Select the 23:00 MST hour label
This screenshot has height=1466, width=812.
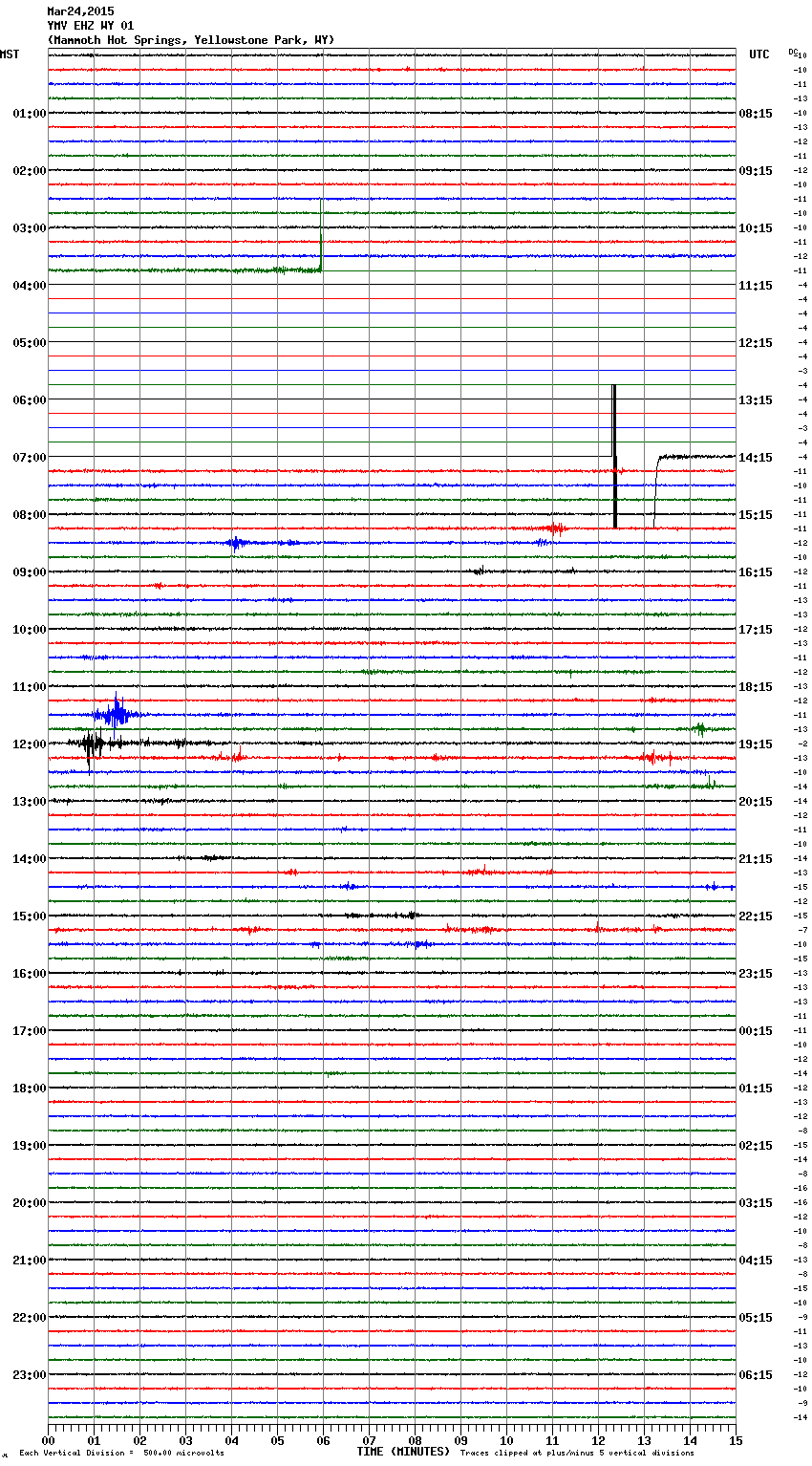(x=30, y=1375)
